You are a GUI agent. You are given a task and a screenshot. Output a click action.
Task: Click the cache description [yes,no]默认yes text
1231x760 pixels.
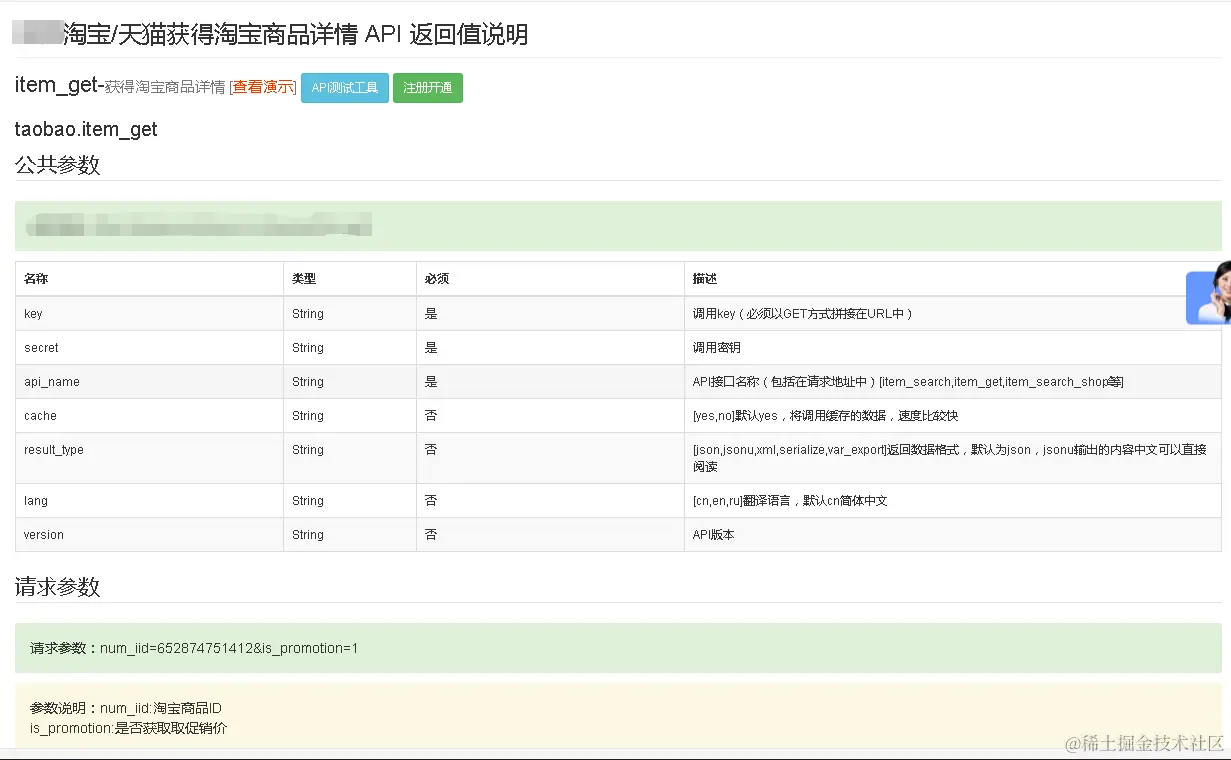[826, 416]
